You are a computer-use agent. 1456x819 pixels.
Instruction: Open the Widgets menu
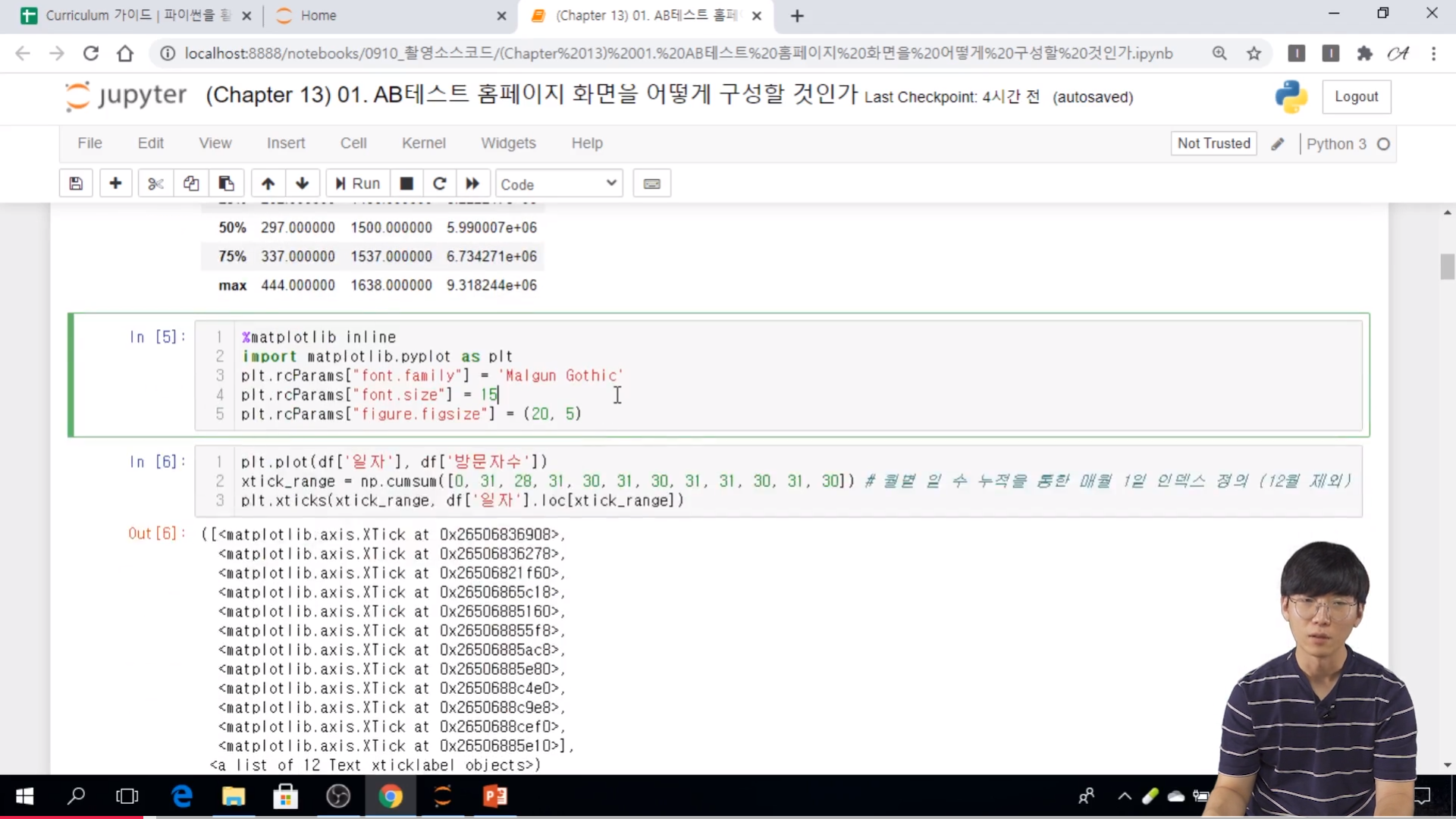[508, 143]
